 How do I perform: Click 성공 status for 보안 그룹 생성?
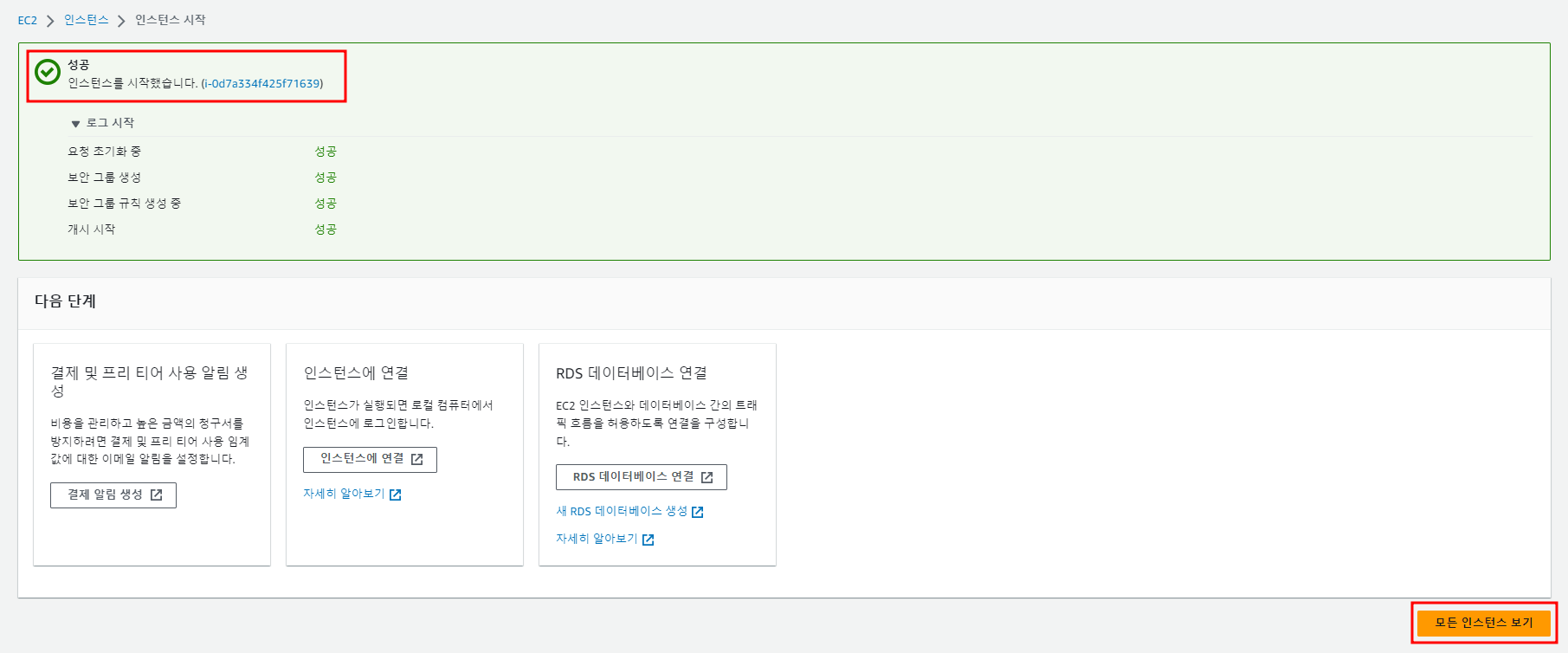point(326,178)
